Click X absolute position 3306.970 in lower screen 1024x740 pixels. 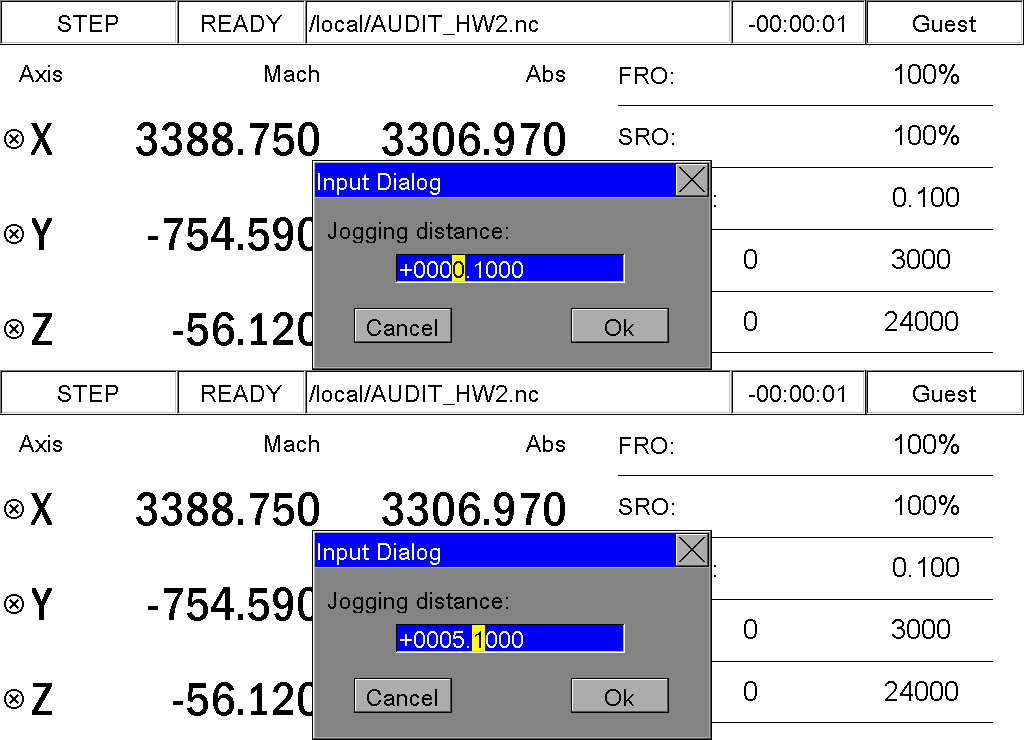(x=473, y=509)
